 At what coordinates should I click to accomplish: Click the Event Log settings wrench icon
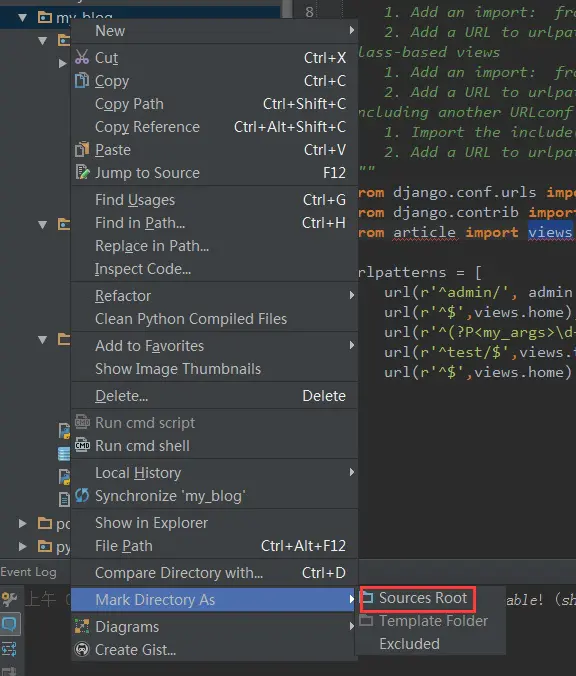coord(9,598)
